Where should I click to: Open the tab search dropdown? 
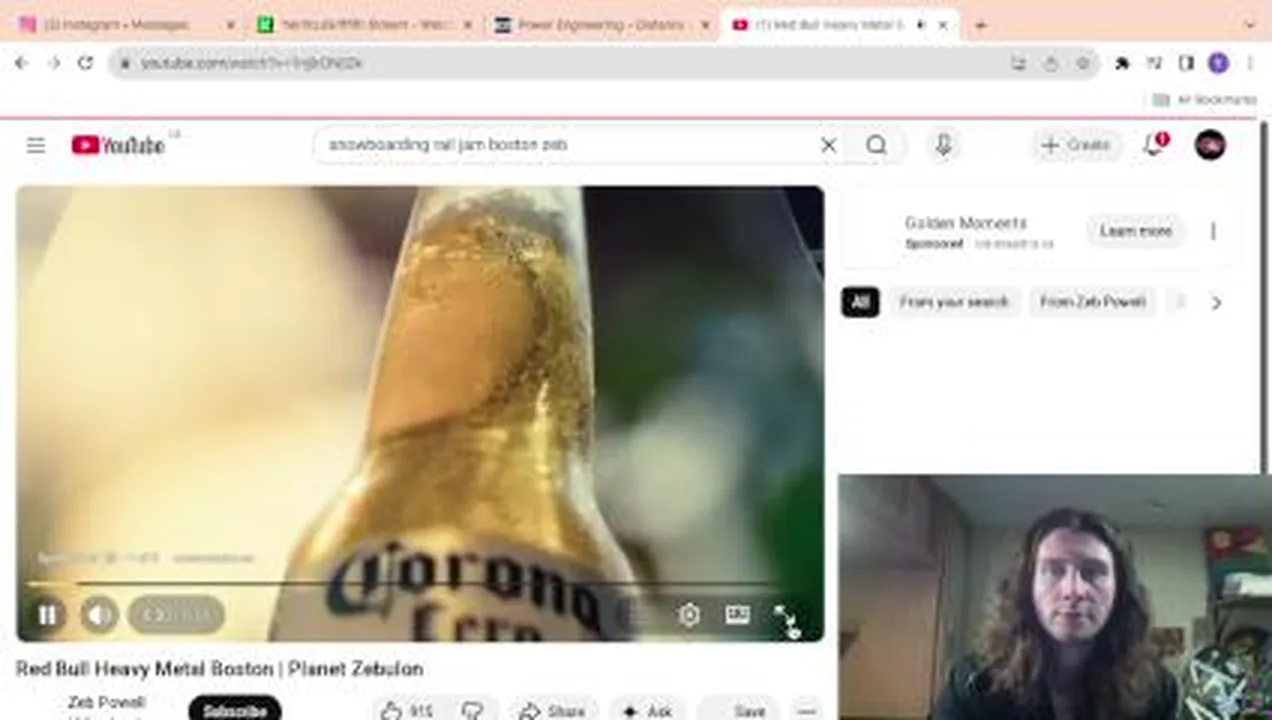click(1250, 25)
